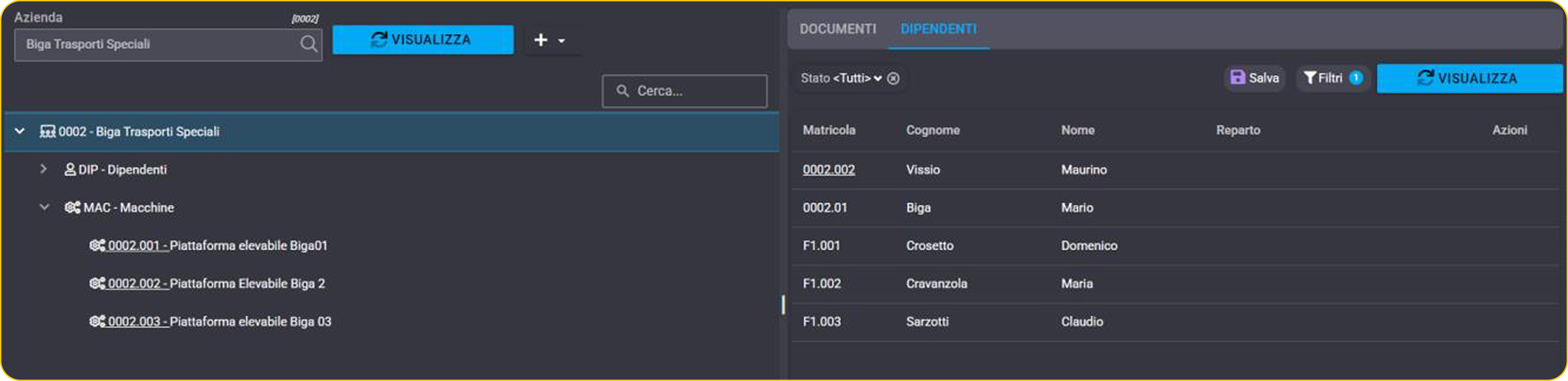Screen dimensions: 1568x381
Task: Click the Matricola column header
Action: (x=829, y=130)
